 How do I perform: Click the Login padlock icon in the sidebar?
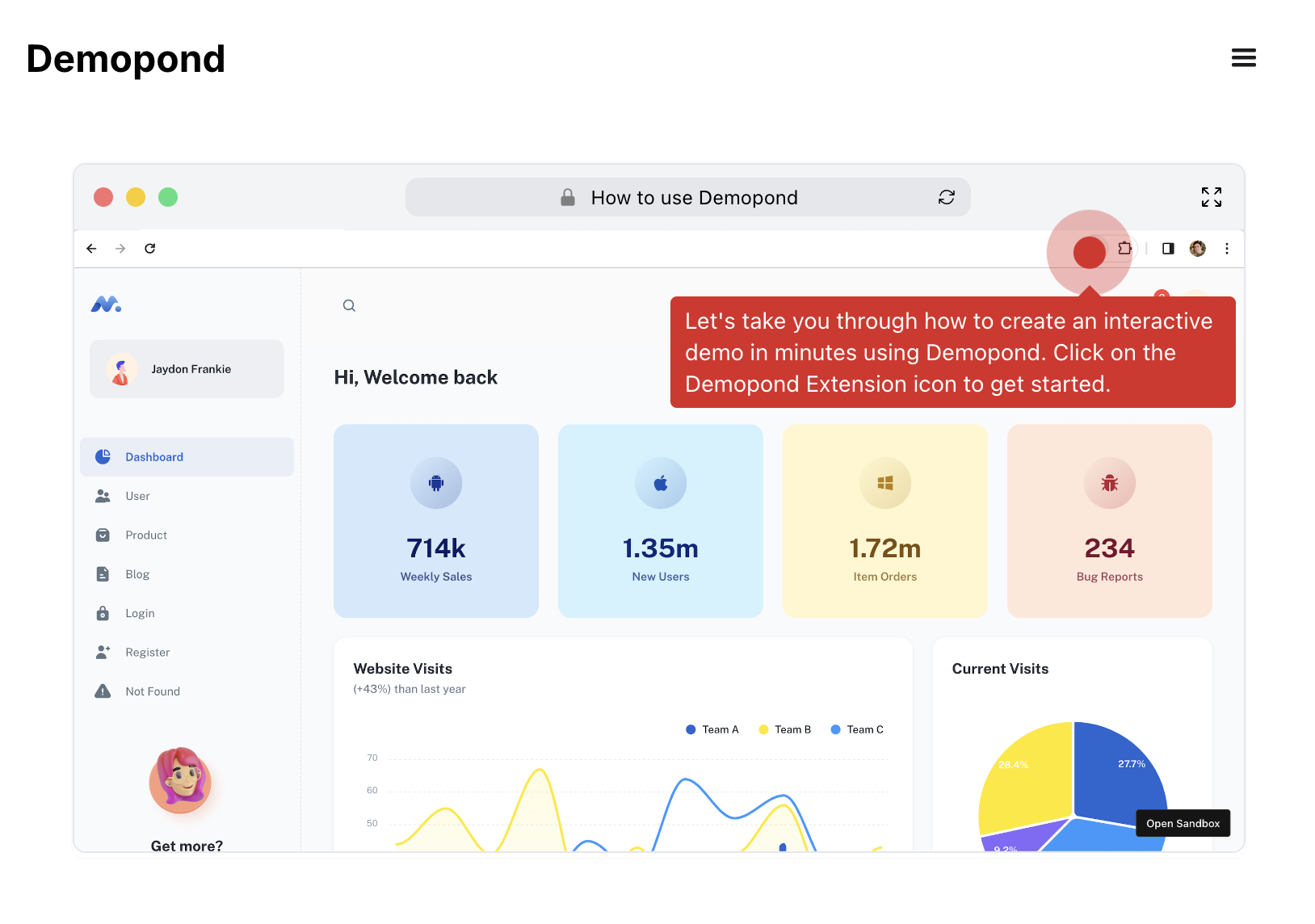[103, 613]
